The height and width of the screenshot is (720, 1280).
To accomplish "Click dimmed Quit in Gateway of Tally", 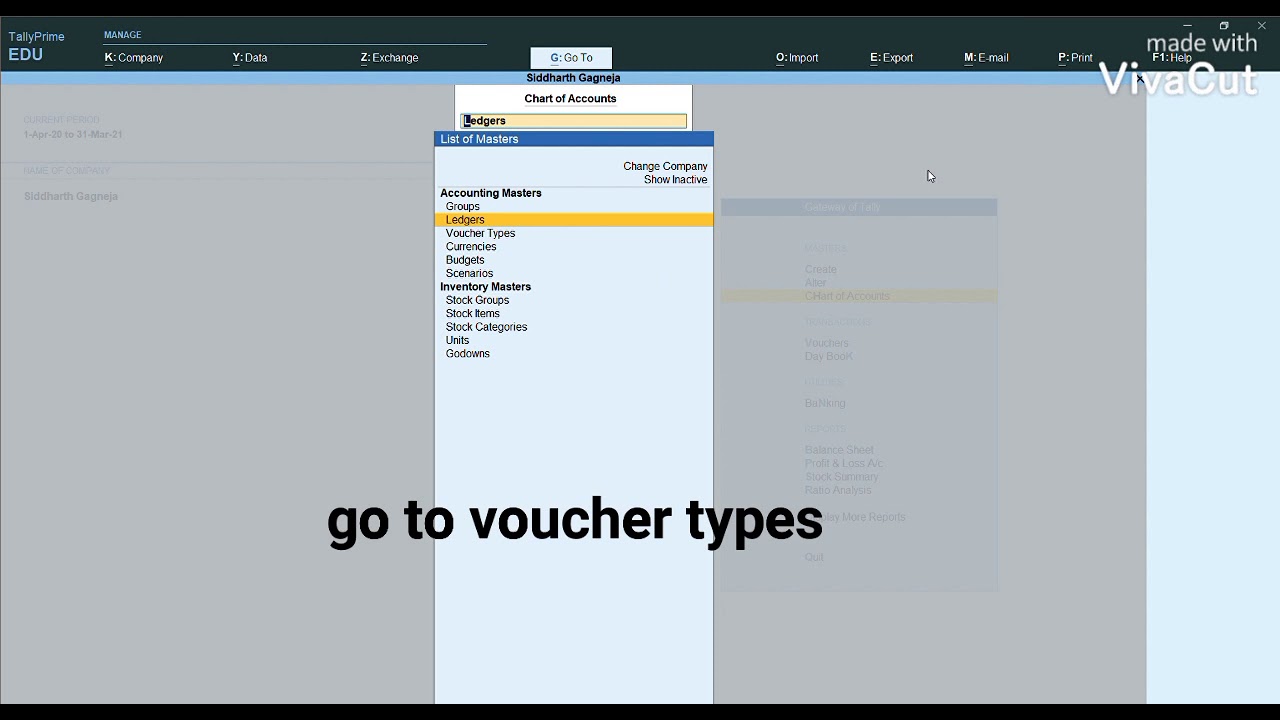I will pyautogui.click(x=814, y=557).
